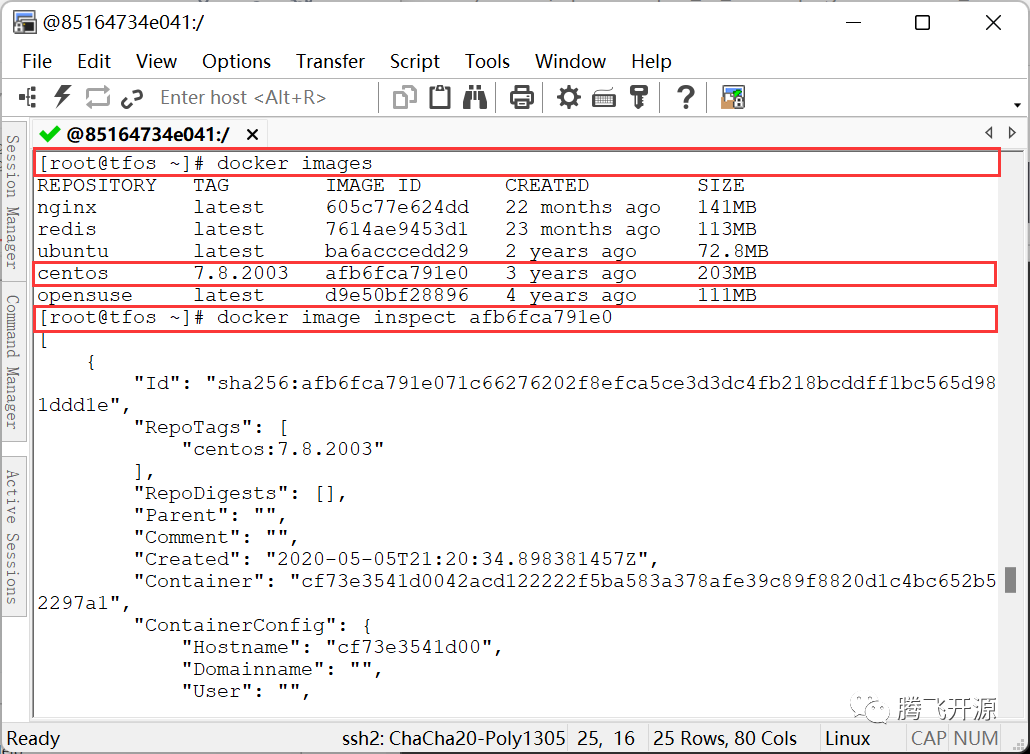Click the redis repository name
The image size is (1030, 754).
tap(67, 229)
